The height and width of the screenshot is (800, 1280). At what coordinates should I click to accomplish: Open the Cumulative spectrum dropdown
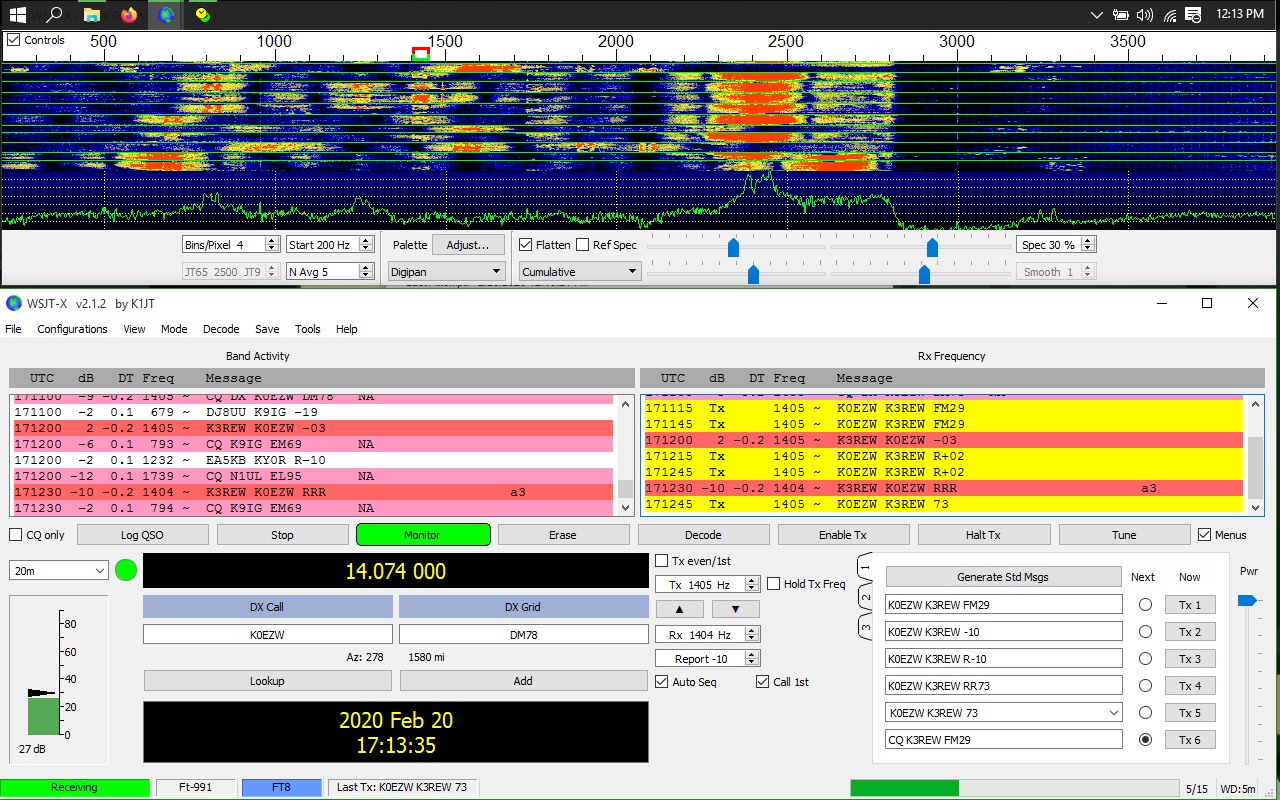pos(579,271)
